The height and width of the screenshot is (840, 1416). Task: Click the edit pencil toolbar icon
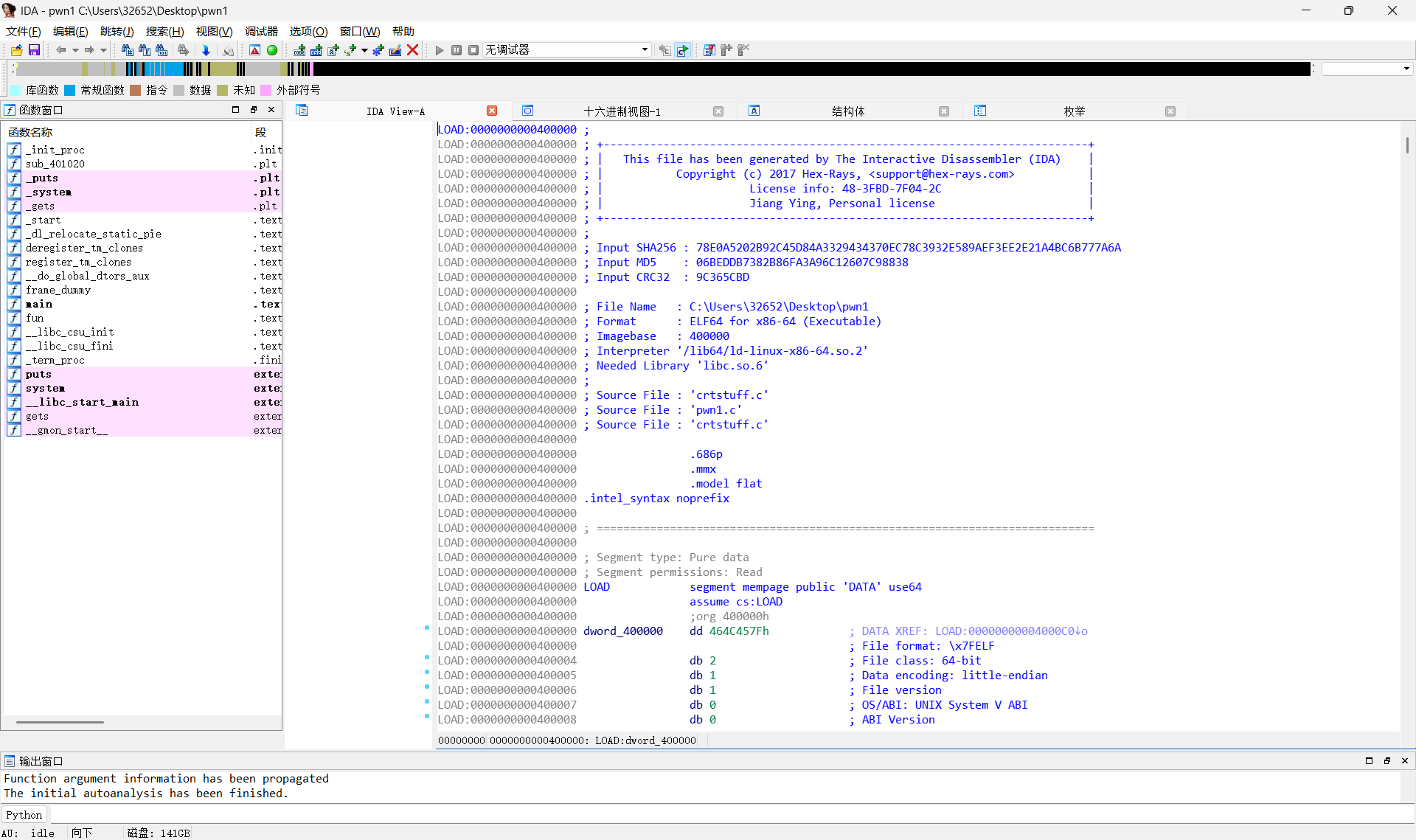(395, 50)
